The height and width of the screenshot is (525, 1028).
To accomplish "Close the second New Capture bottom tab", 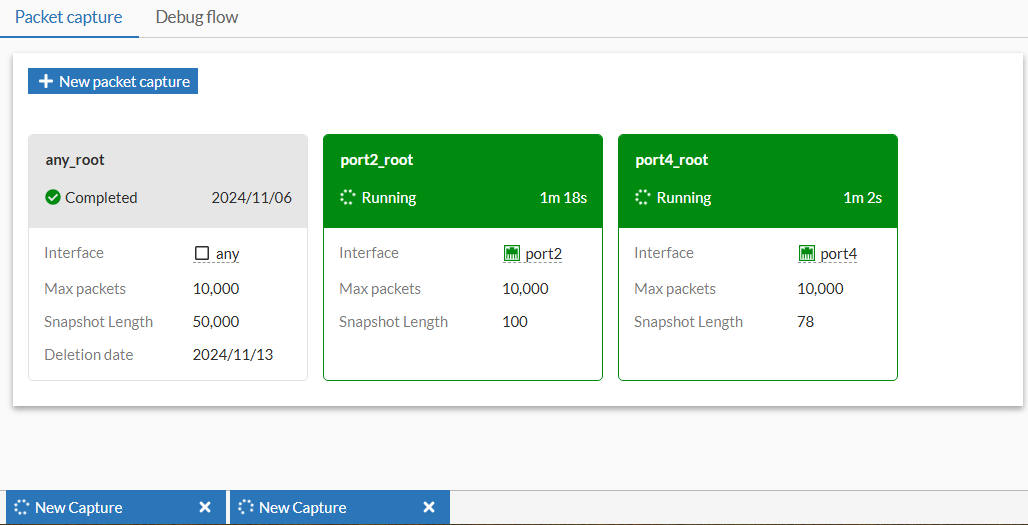I will pyautogui.click(x=429, y=508).
